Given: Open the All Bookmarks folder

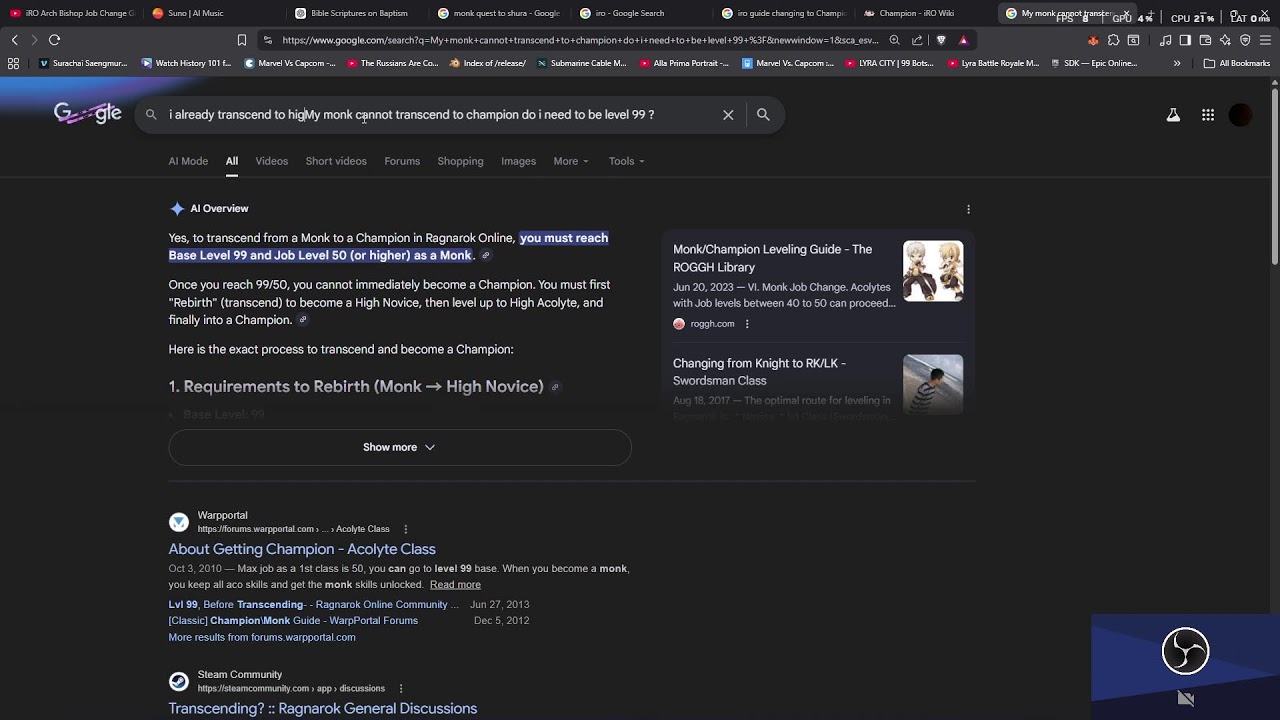Looking at the screenshot, I should point(1237,63).
